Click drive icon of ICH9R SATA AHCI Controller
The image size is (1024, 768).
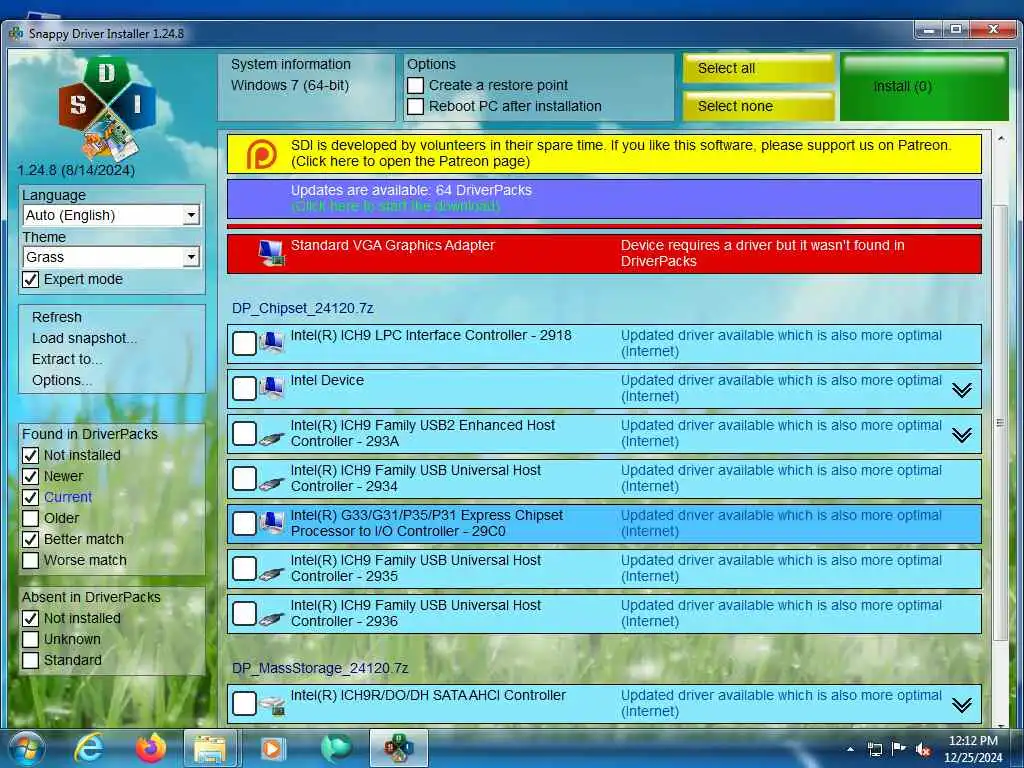272,705
